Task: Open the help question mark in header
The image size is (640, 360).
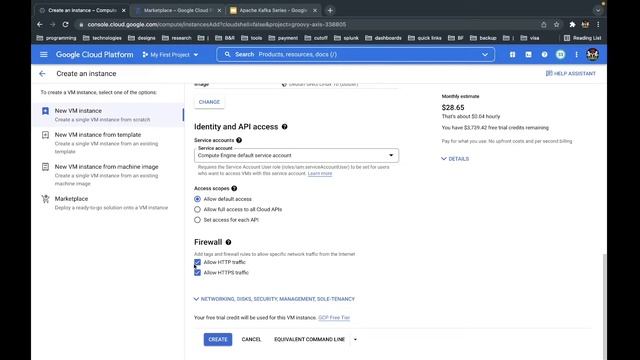Action: pos(544,54)
